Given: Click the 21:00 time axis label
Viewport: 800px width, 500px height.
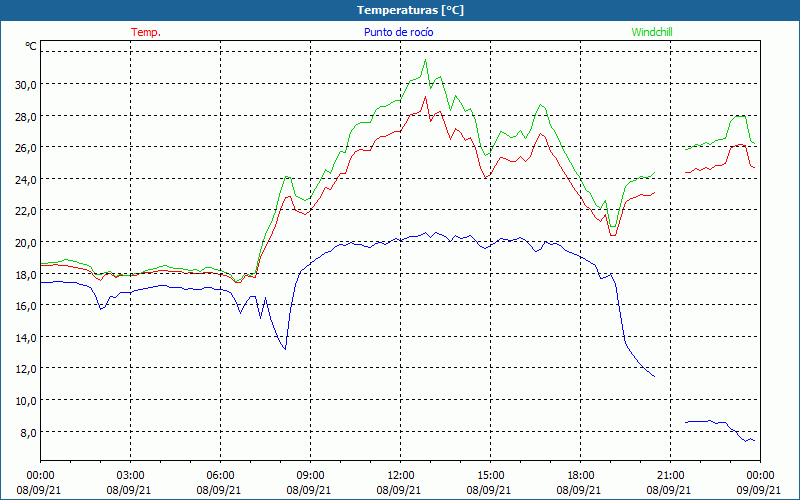Looking at the screenshot, I should click(670, 476).
